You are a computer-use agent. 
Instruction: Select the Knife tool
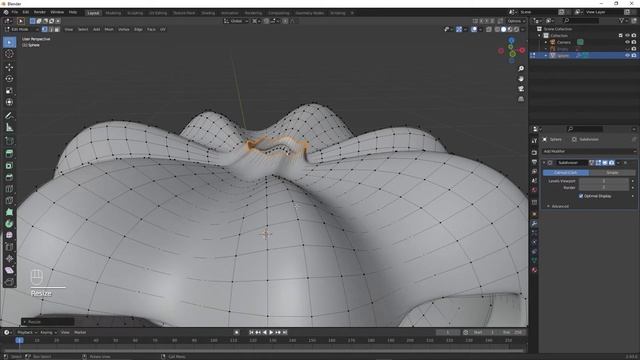tap(9, 200)
